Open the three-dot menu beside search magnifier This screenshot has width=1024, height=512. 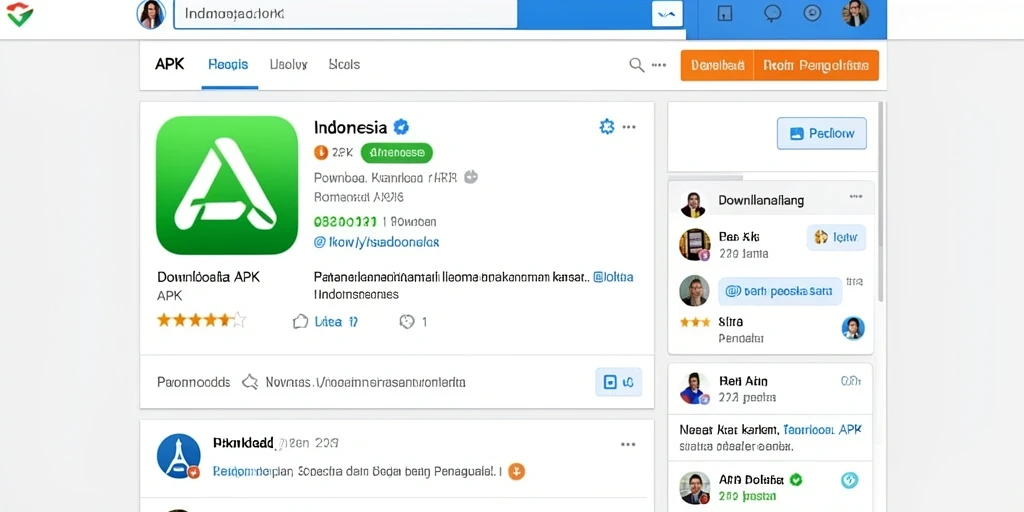[659, 65]
